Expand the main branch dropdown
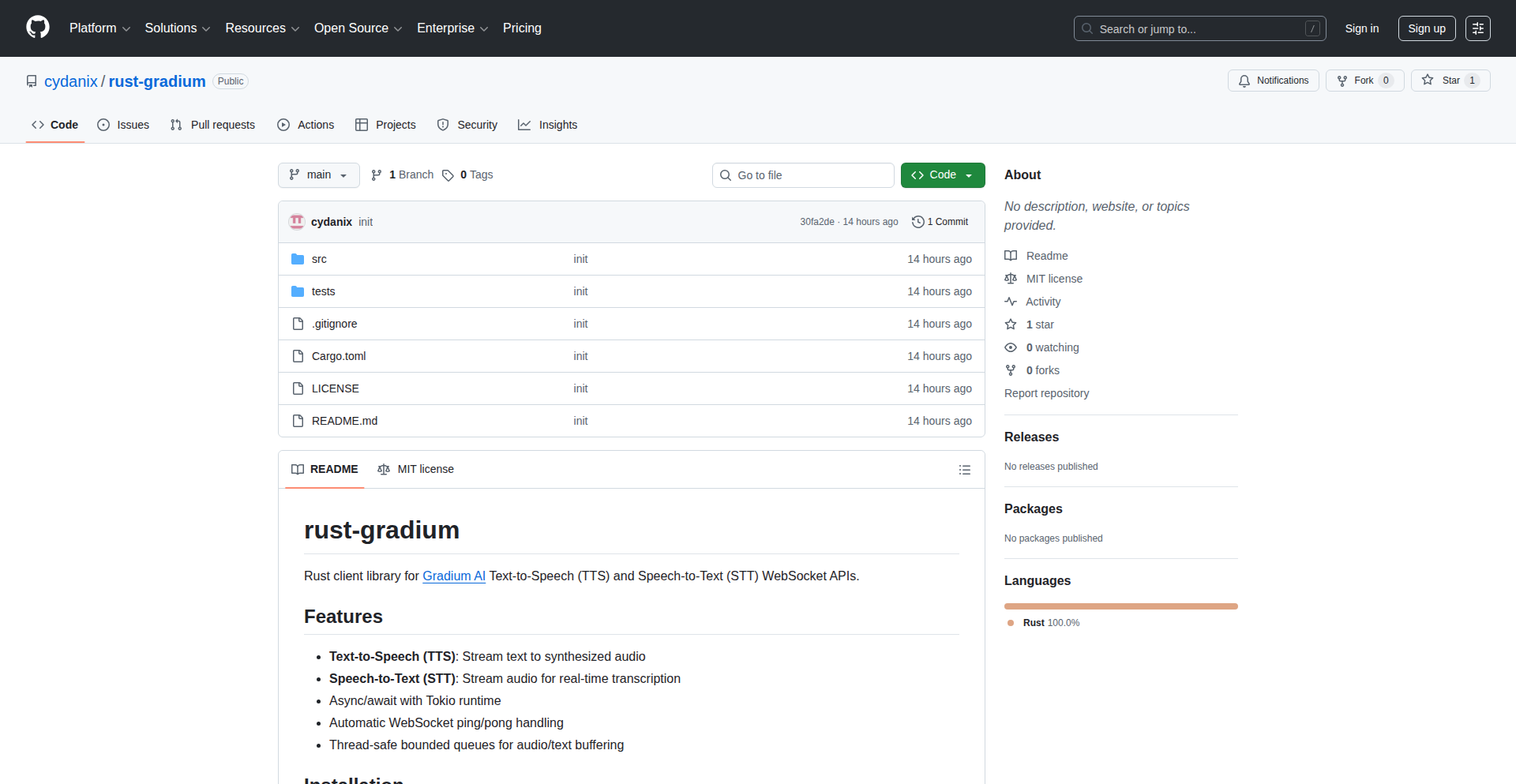 pos(318,175)
